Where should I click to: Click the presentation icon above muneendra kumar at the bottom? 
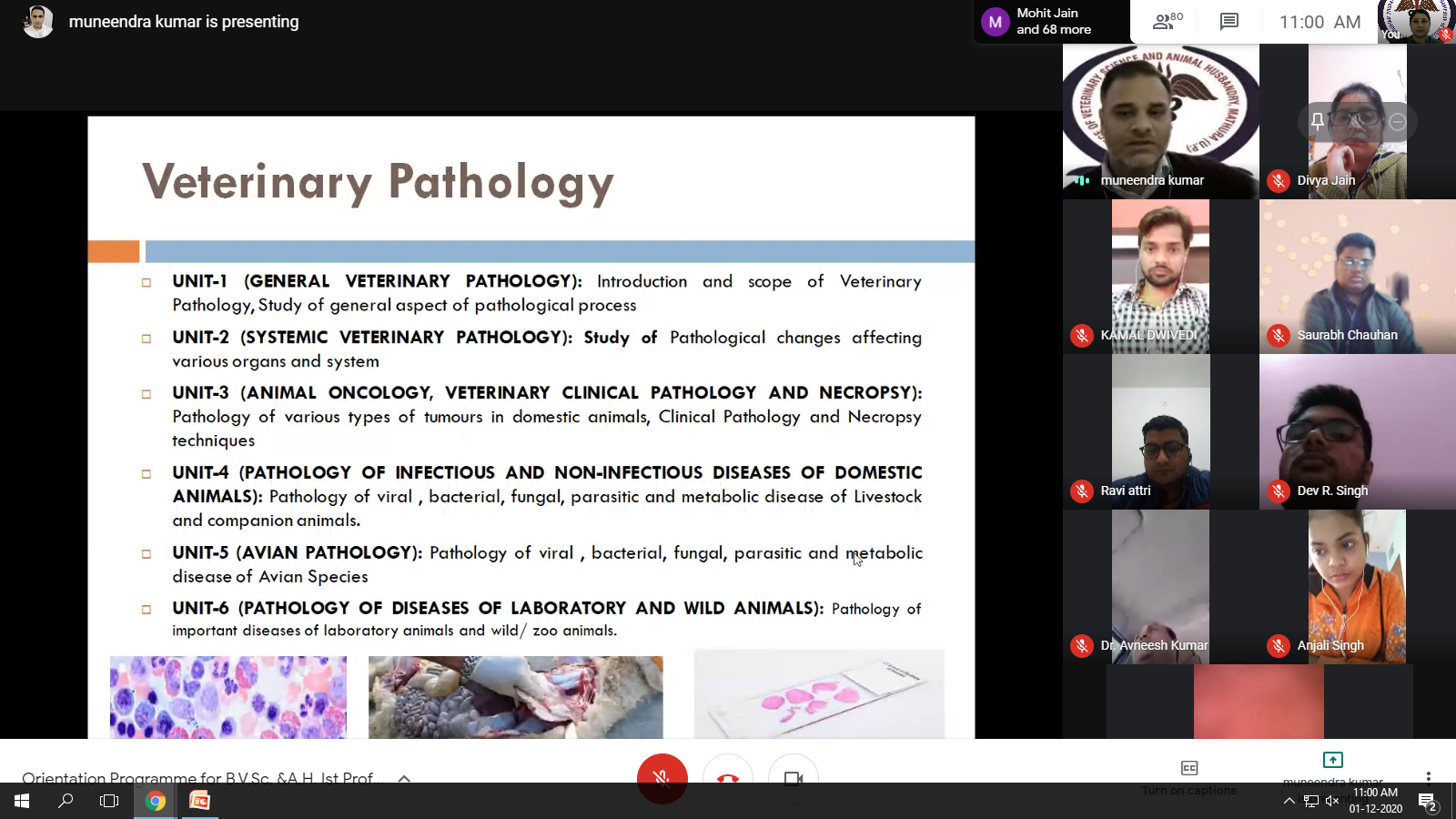pyautogui.click(x=1333, y=760)
